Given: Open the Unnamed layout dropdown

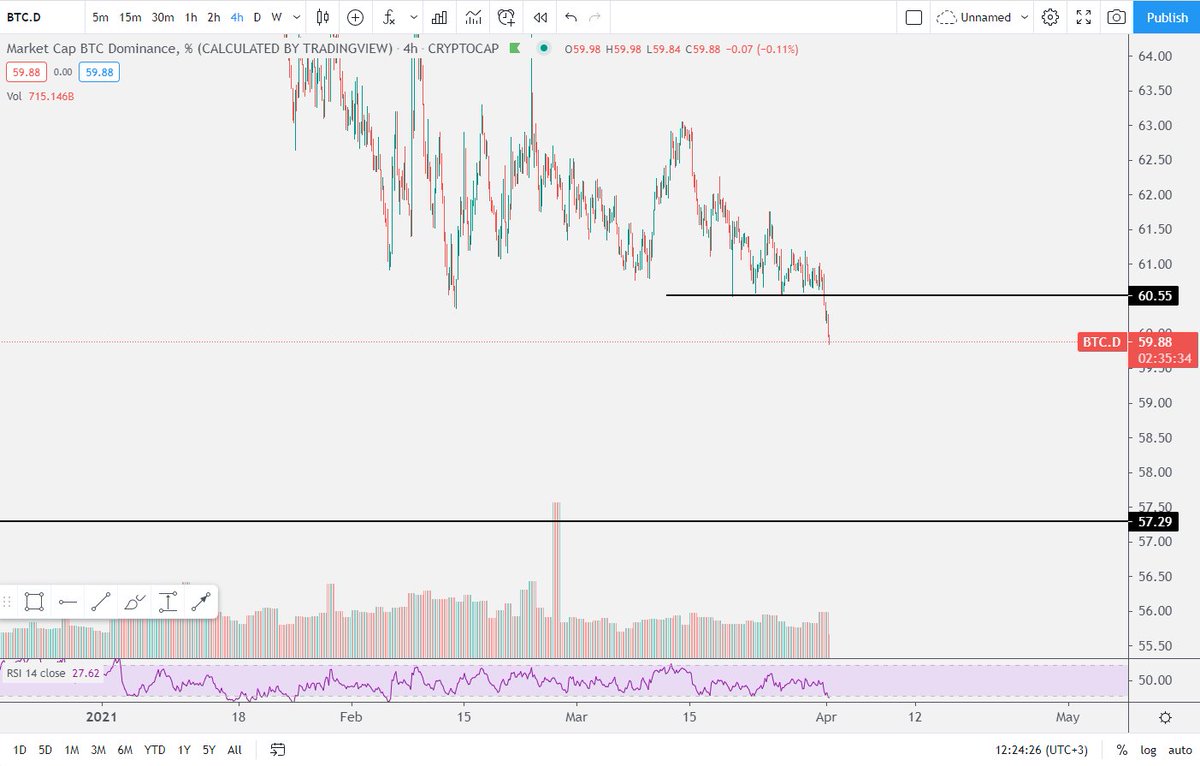Looking at the screenshot, I should pyautogui.click(x=981, y=17).
